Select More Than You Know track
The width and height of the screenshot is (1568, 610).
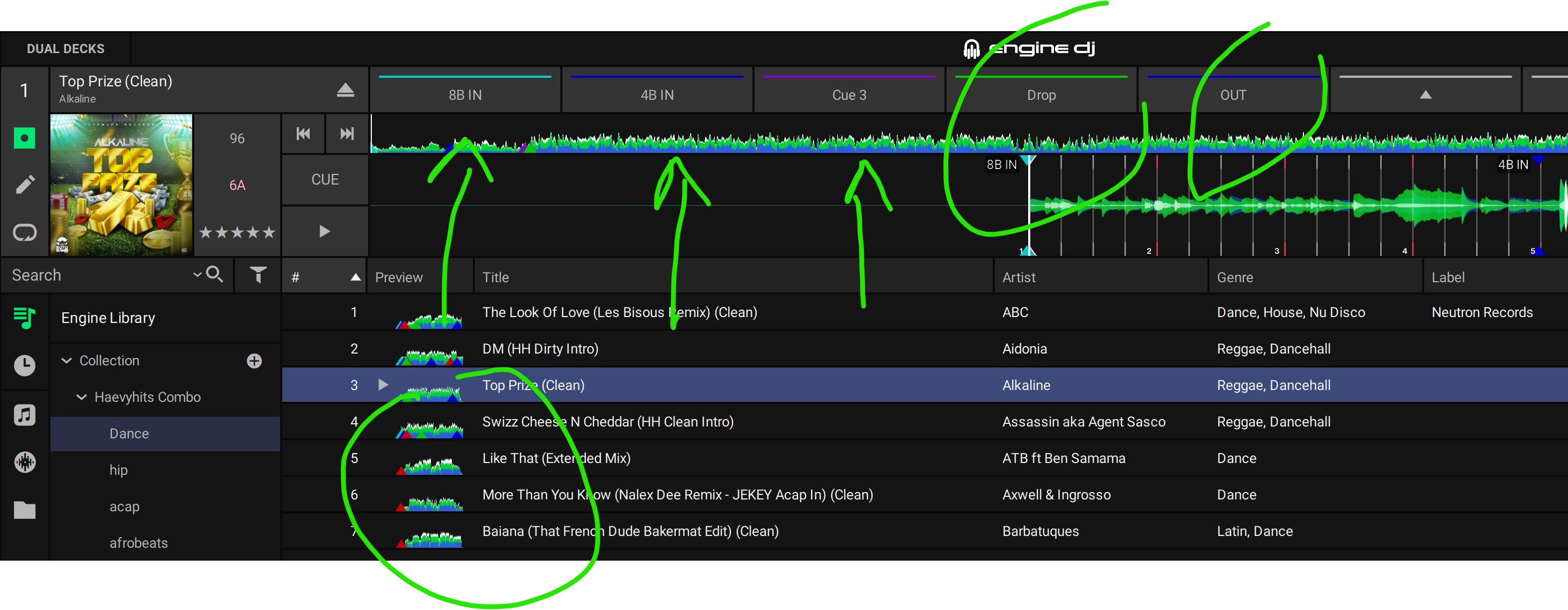tap(925, 495)
